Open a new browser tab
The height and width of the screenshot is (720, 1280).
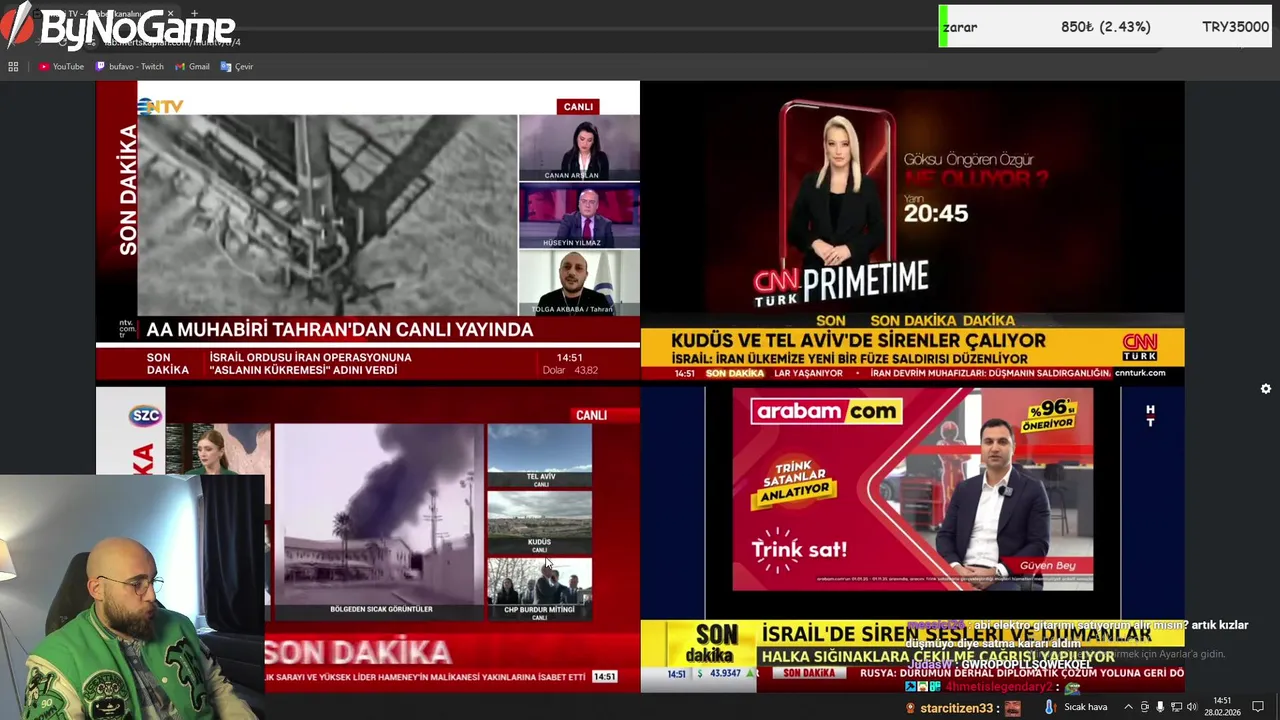(194, 14)
